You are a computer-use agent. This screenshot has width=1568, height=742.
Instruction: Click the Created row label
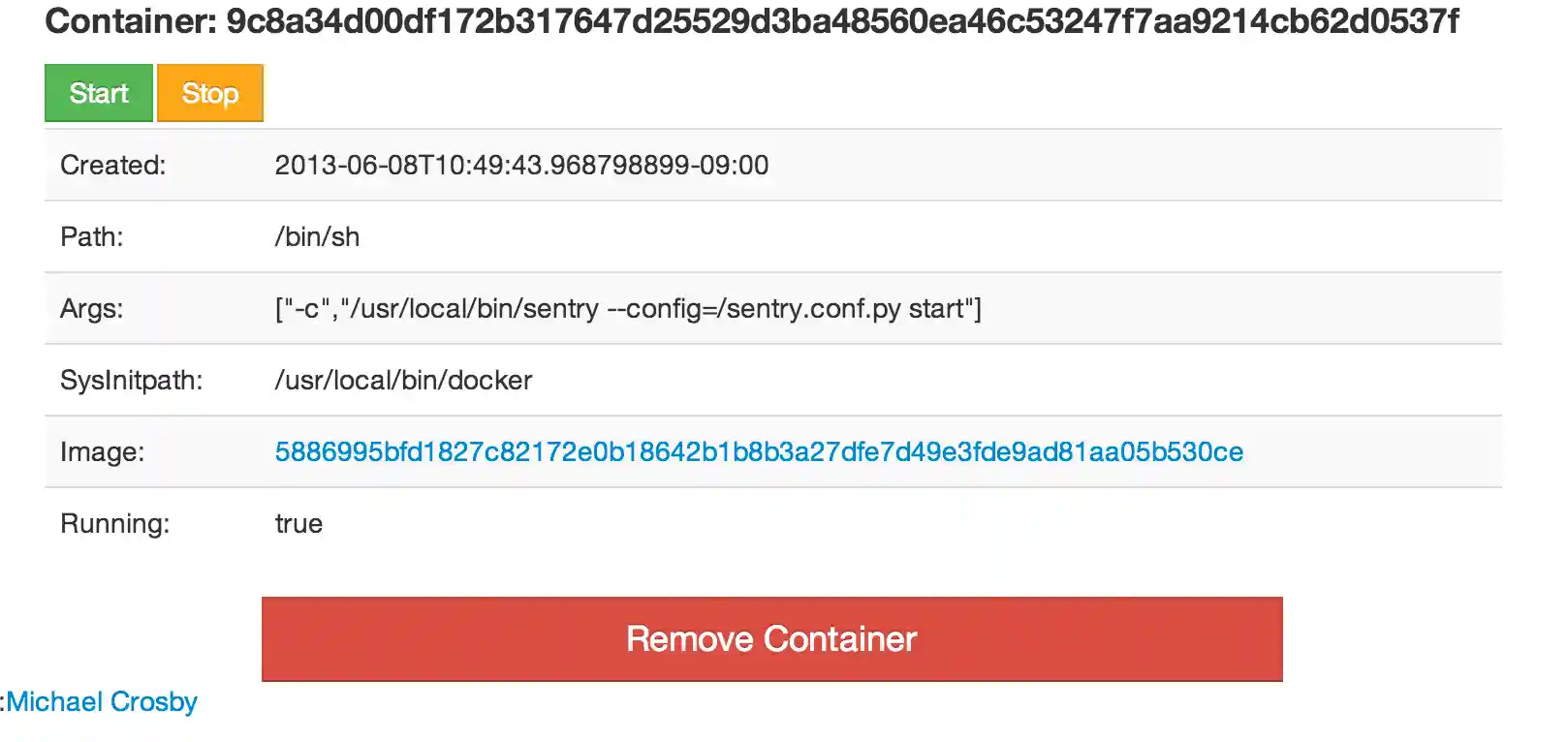(x=112, y=165)
